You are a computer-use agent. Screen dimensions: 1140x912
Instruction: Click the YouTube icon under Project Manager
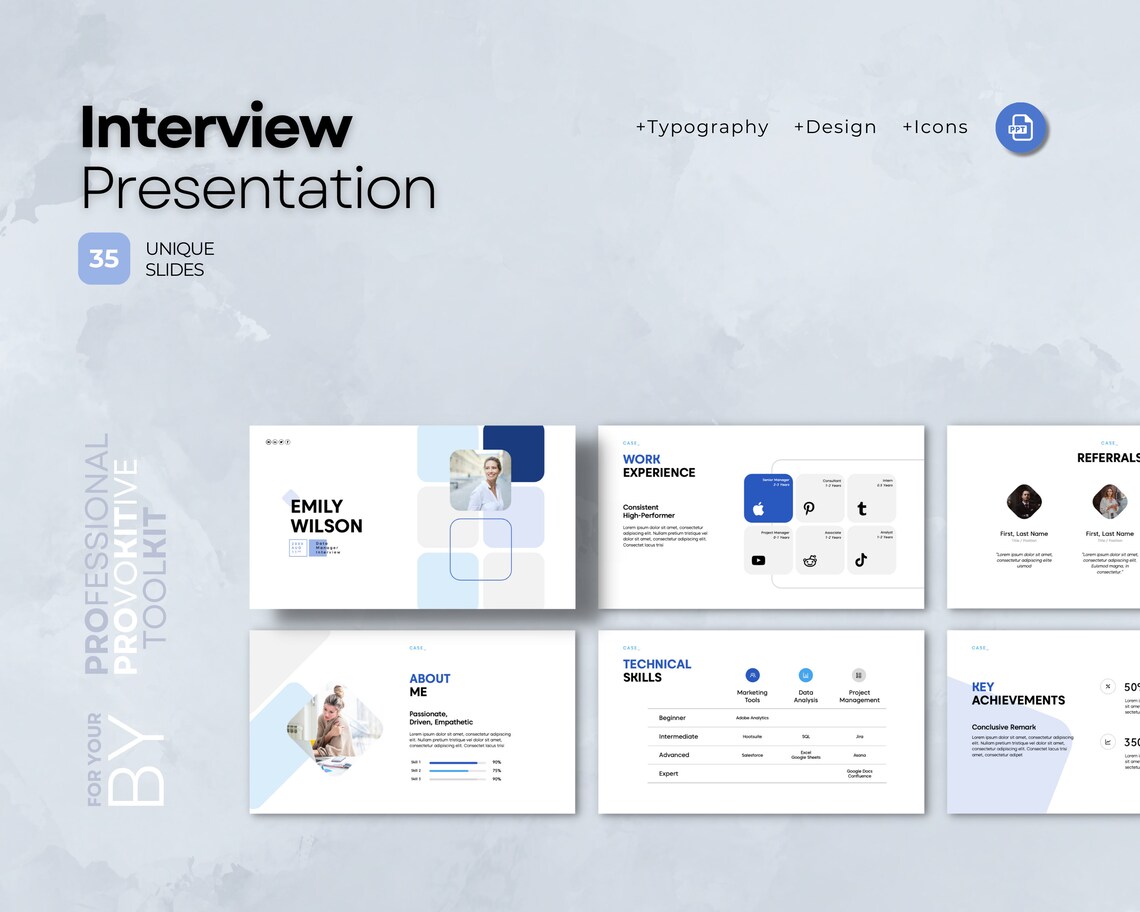click(759, 559)
